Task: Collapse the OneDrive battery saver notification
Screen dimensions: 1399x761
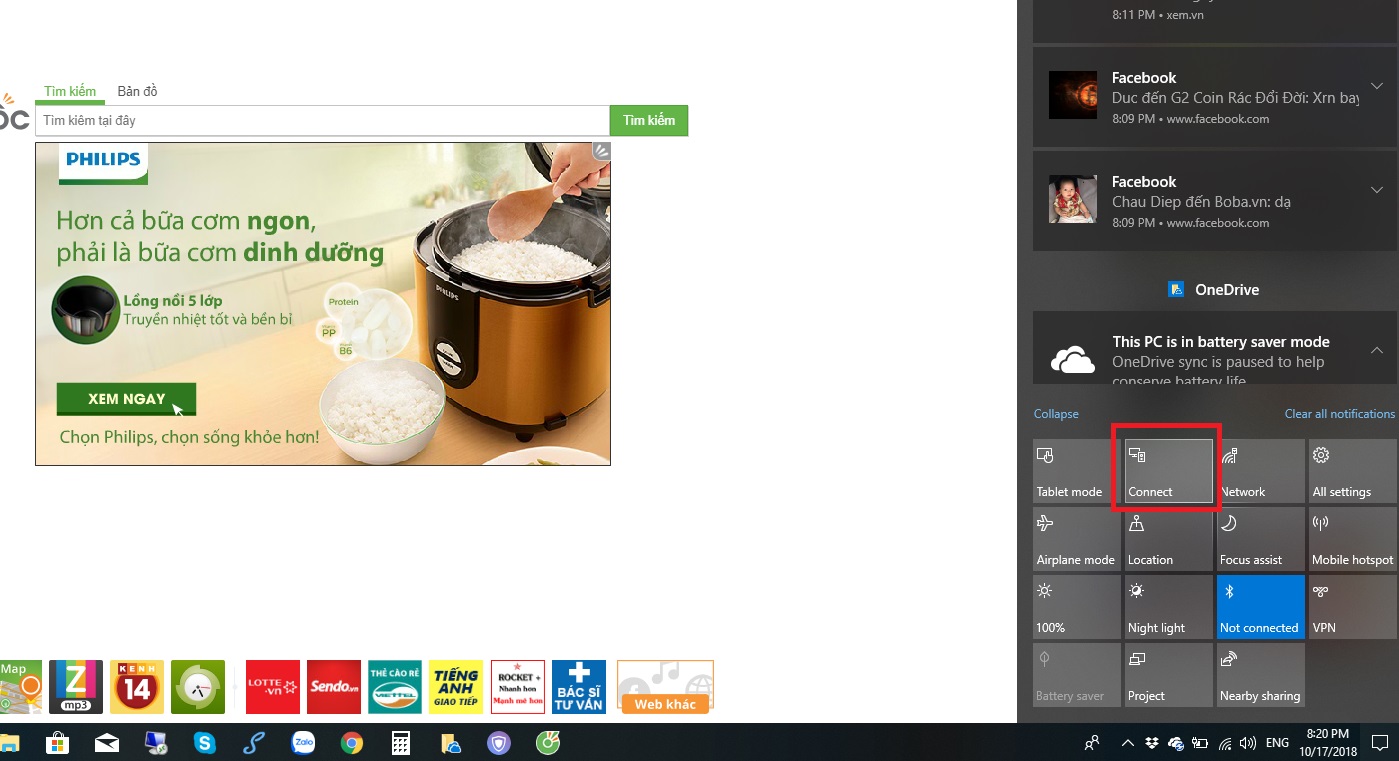Action: [x=1377, y=350]
